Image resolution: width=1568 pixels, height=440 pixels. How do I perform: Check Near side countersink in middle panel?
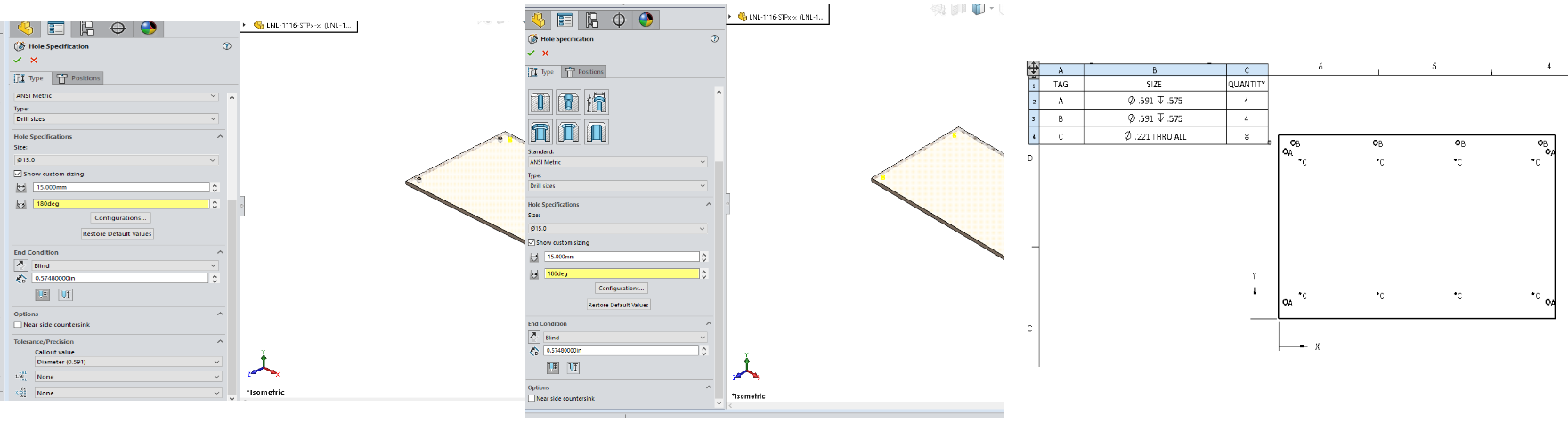[x=532, y=399]
